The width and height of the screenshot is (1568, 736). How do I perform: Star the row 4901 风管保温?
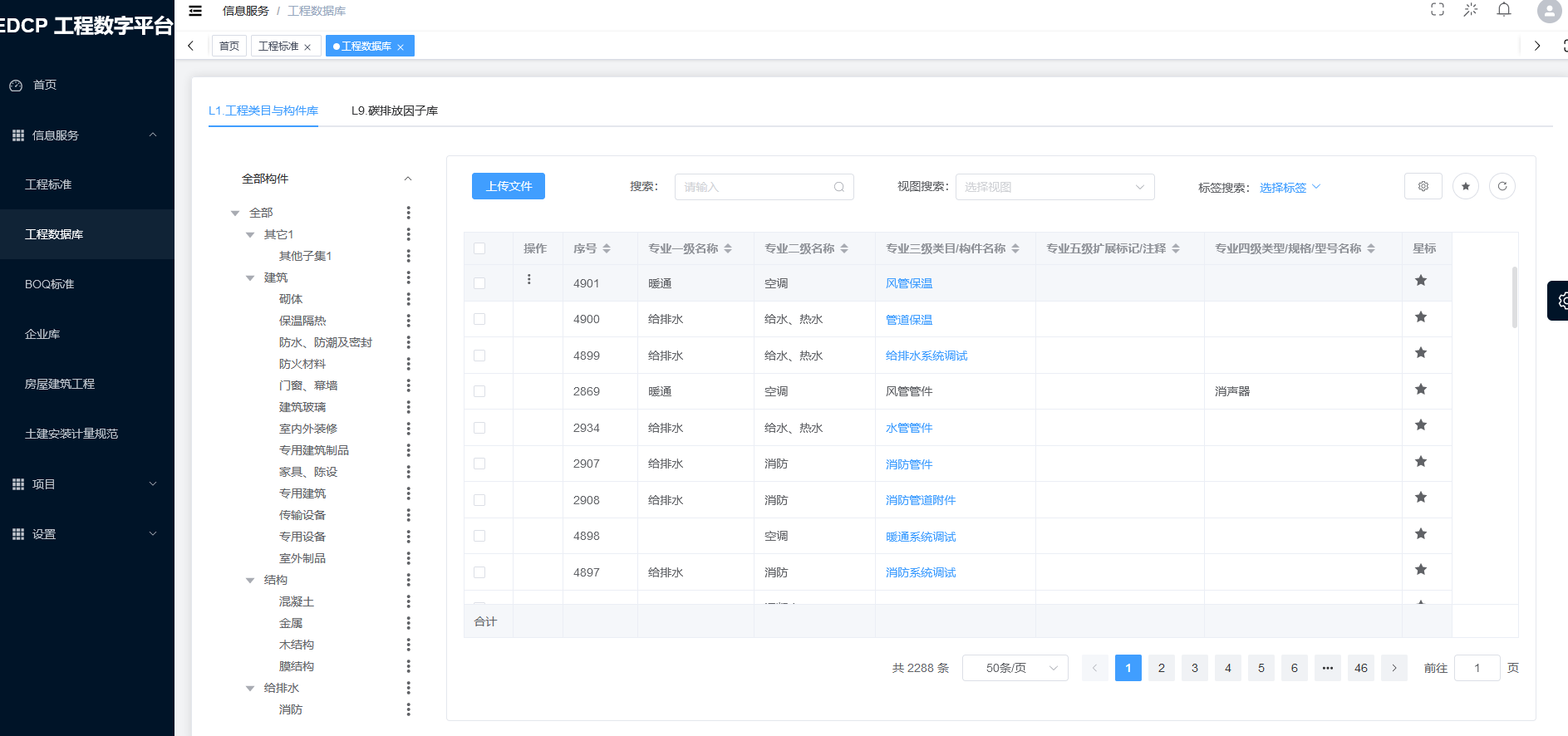1421,281
